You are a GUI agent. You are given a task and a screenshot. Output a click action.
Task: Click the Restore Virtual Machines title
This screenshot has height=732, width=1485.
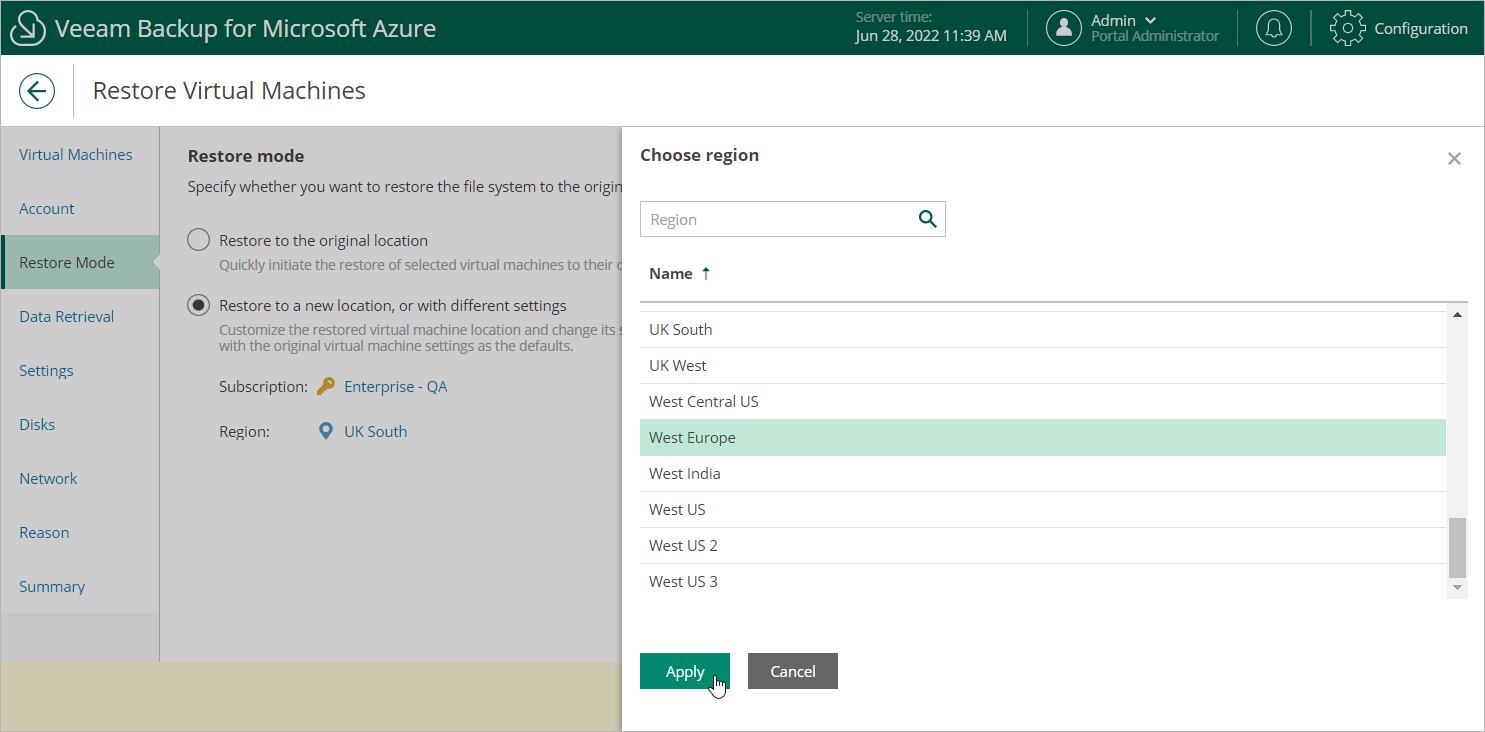coord(229,91)
